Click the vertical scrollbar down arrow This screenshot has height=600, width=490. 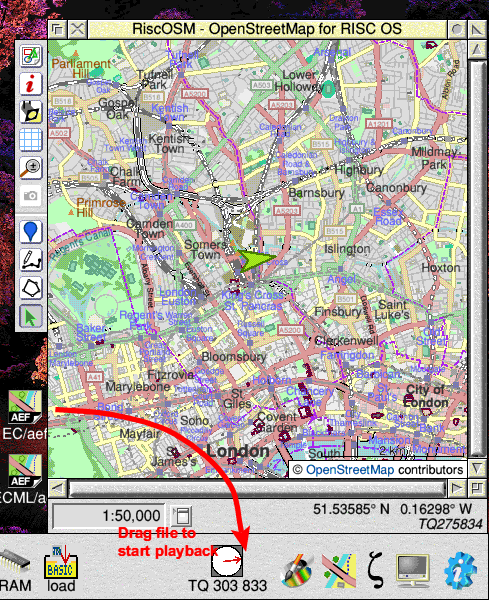(x=477, y=468)
